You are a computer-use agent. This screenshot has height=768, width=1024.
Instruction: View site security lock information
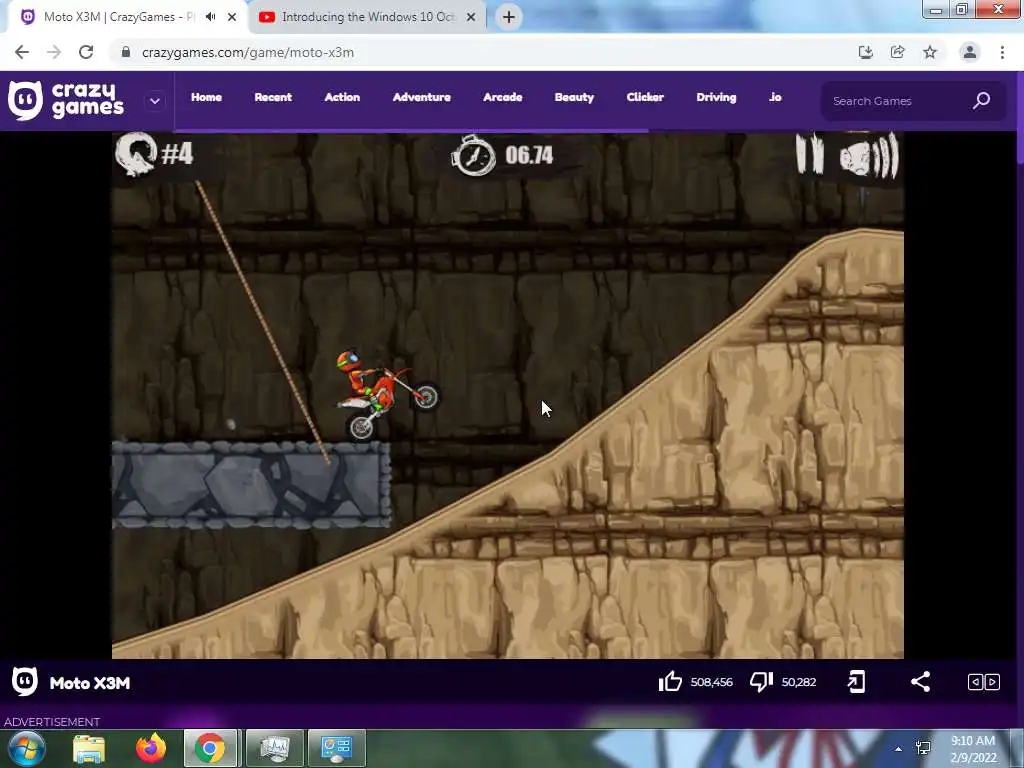point(126,52)
